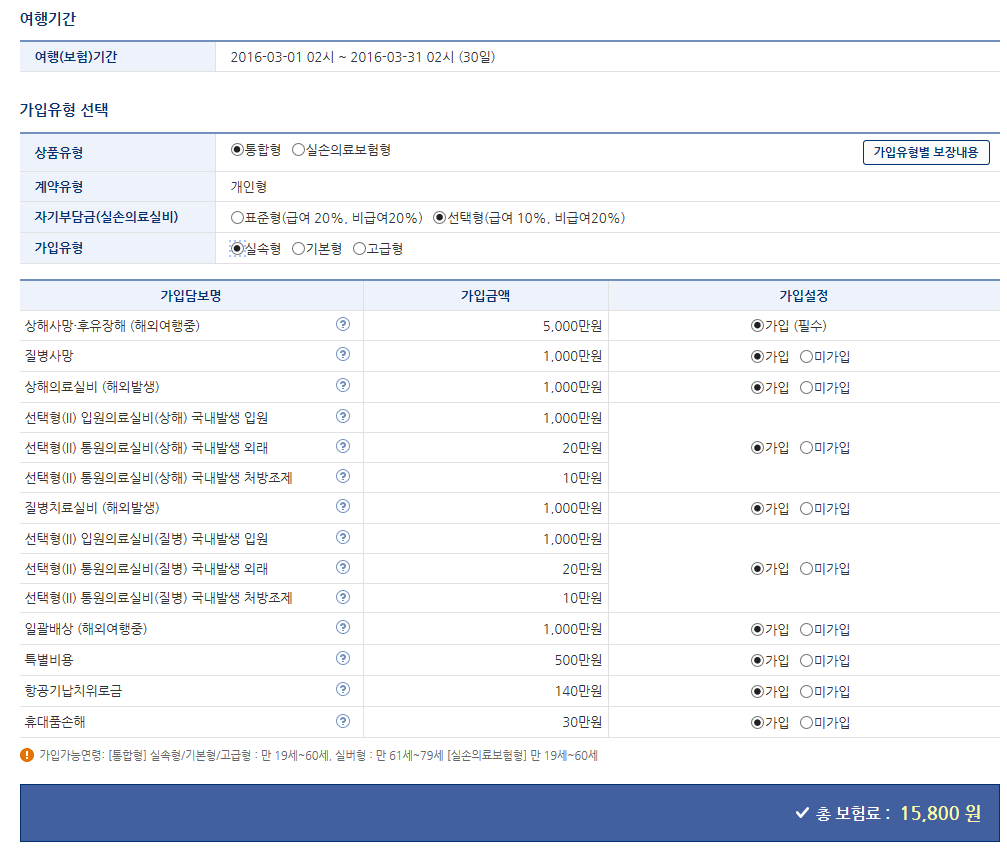Switch 가입유형 to 고급형
The height and width of the screenshot is (849, 1007).
point(359,248)
